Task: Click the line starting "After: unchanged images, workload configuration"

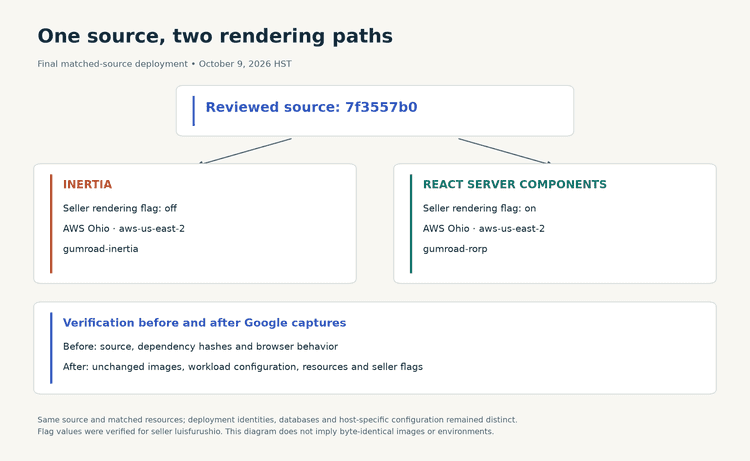Action: (x=243, y=367)
